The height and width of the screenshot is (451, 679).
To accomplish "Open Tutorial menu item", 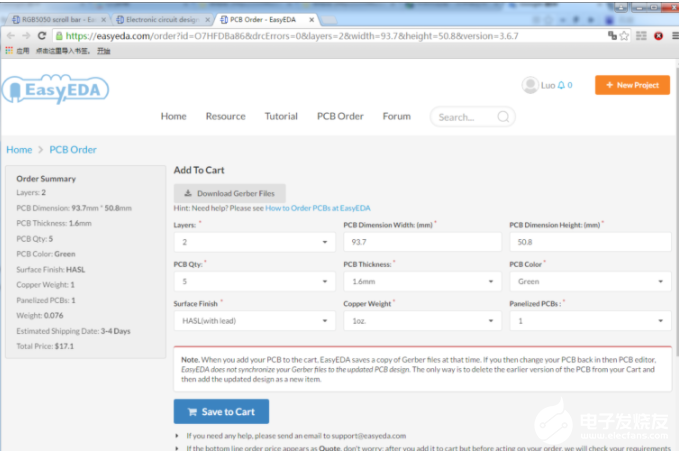I will pos(281,116).
